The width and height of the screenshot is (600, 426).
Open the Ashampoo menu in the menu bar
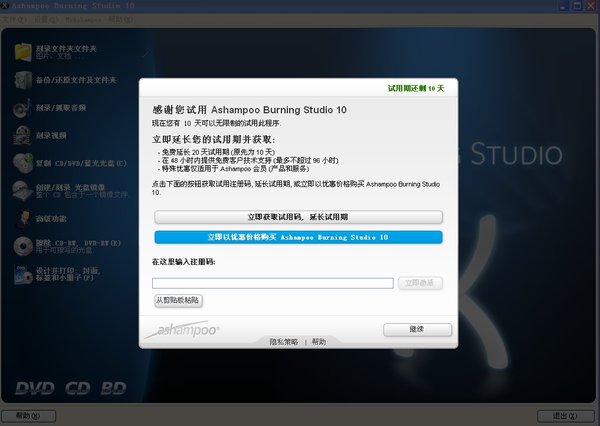pos(83,19)
